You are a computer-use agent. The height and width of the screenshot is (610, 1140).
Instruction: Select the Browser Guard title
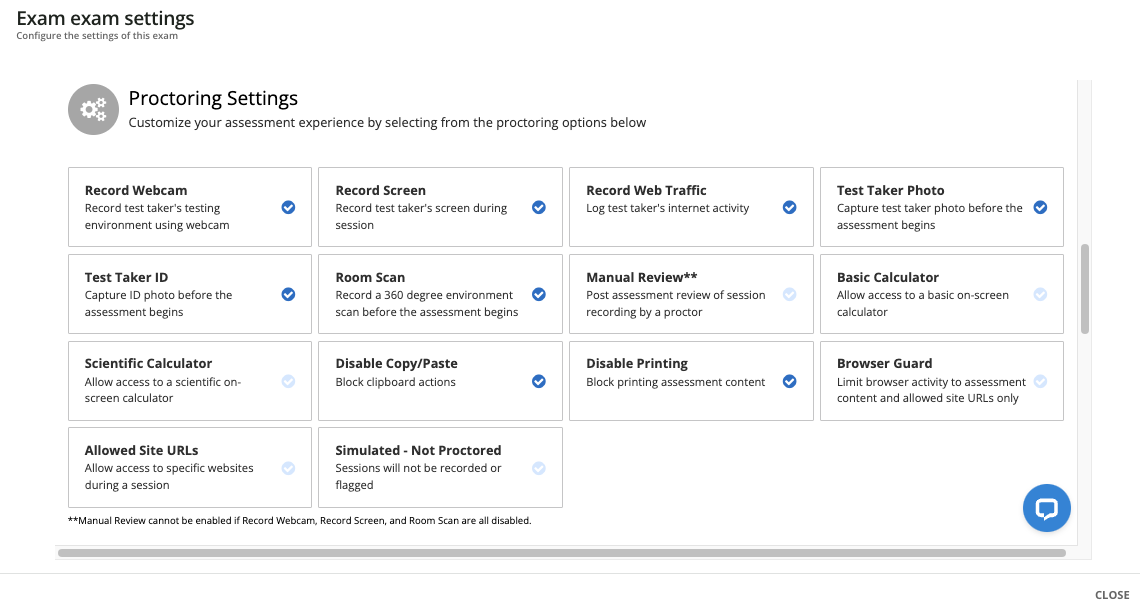(884, 364)
